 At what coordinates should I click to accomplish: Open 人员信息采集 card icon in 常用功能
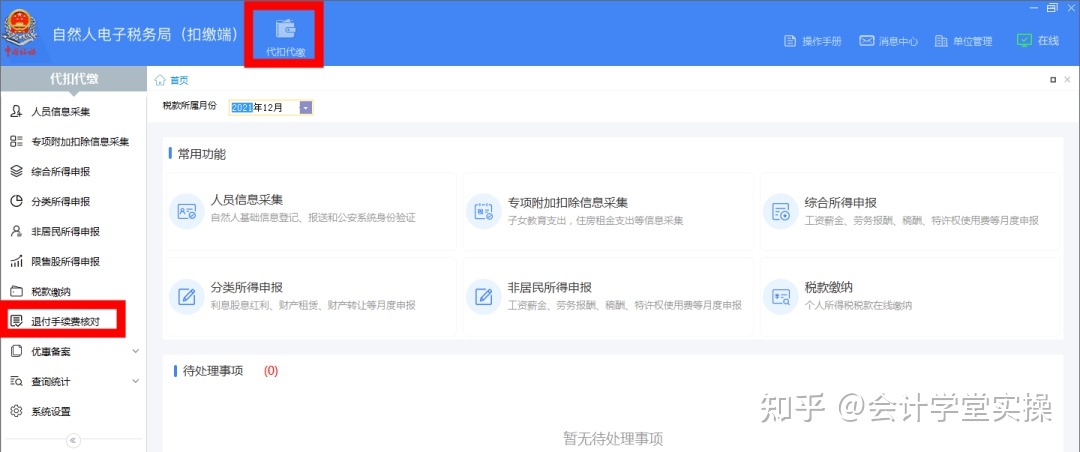pos(187,212)
